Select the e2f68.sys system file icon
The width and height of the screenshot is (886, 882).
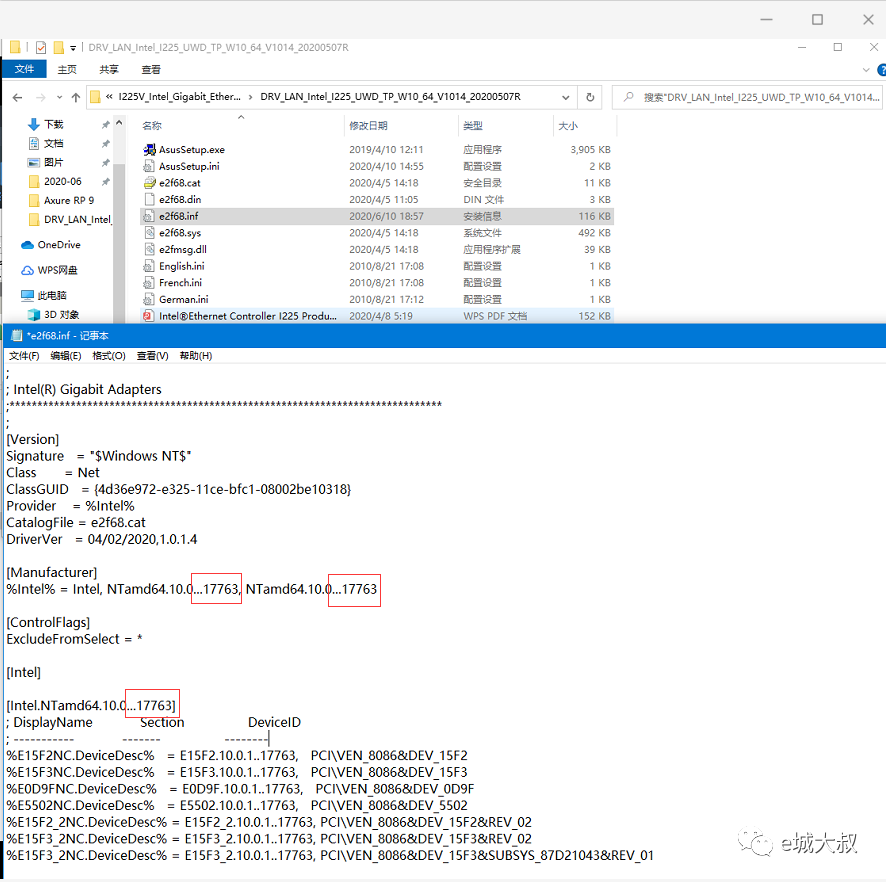[149, 232]
